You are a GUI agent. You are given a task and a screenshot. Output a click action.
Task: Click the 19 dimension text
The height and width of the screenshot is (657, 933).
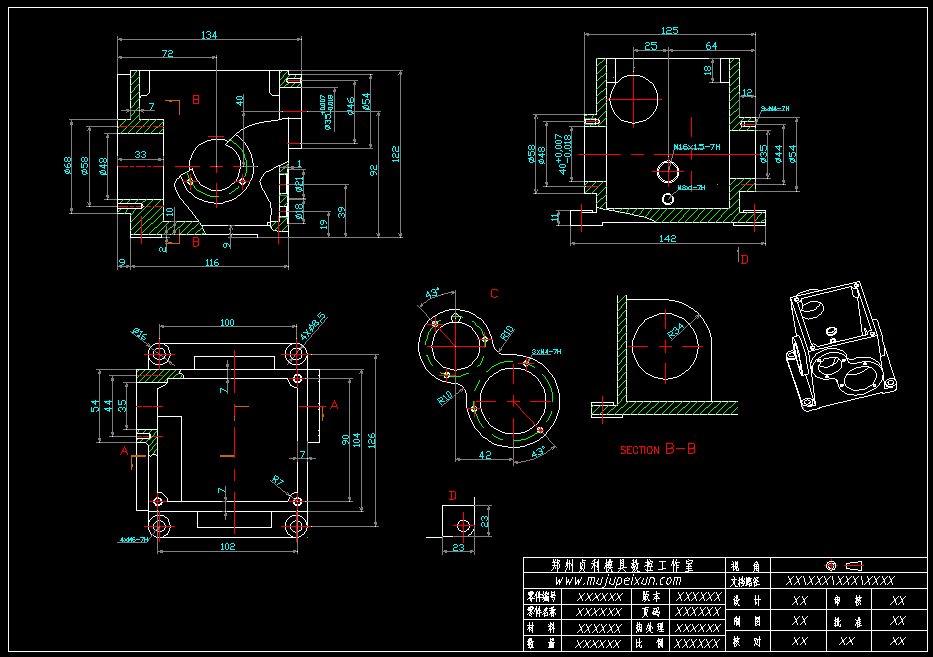pos(324,224)
